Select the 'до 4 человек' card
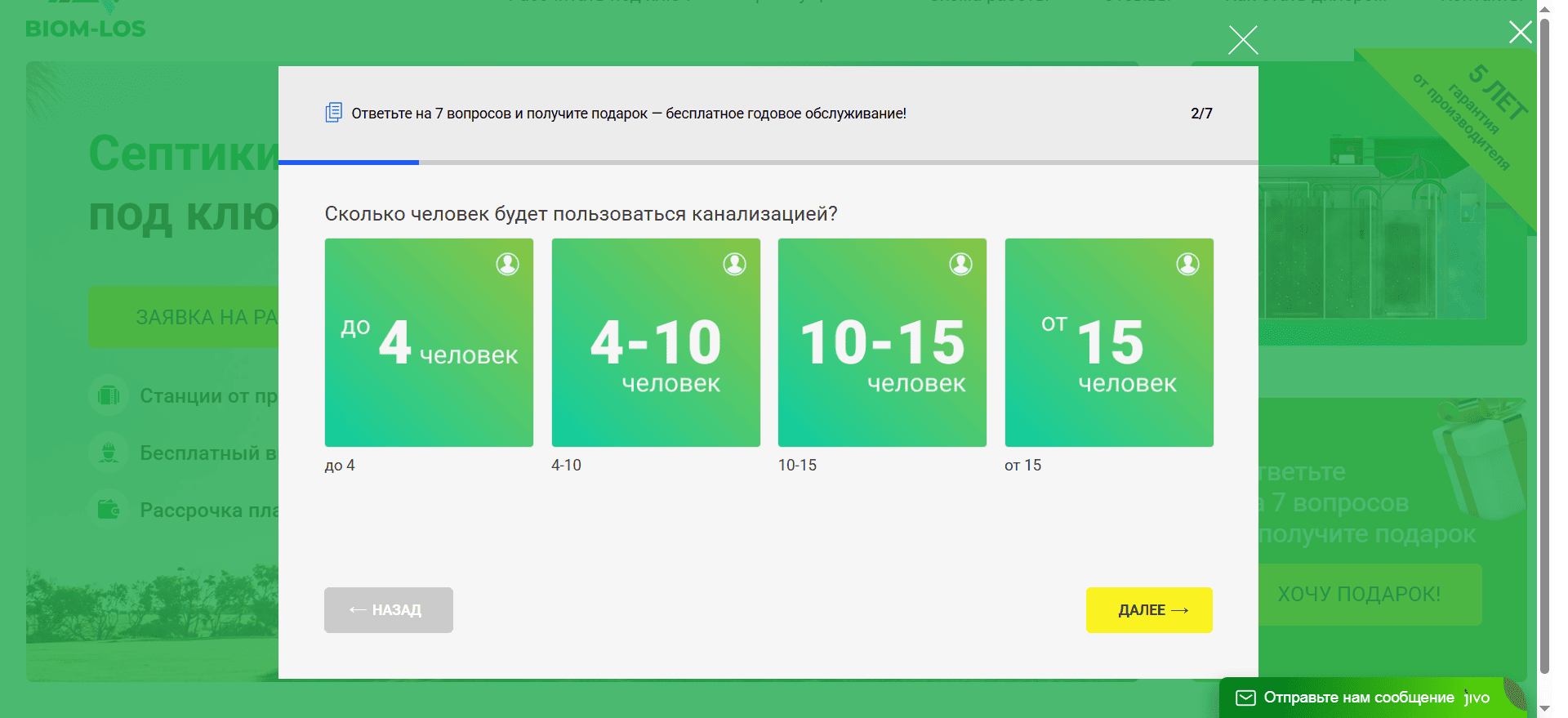The image size is (1568, 718). click(429, 342)
